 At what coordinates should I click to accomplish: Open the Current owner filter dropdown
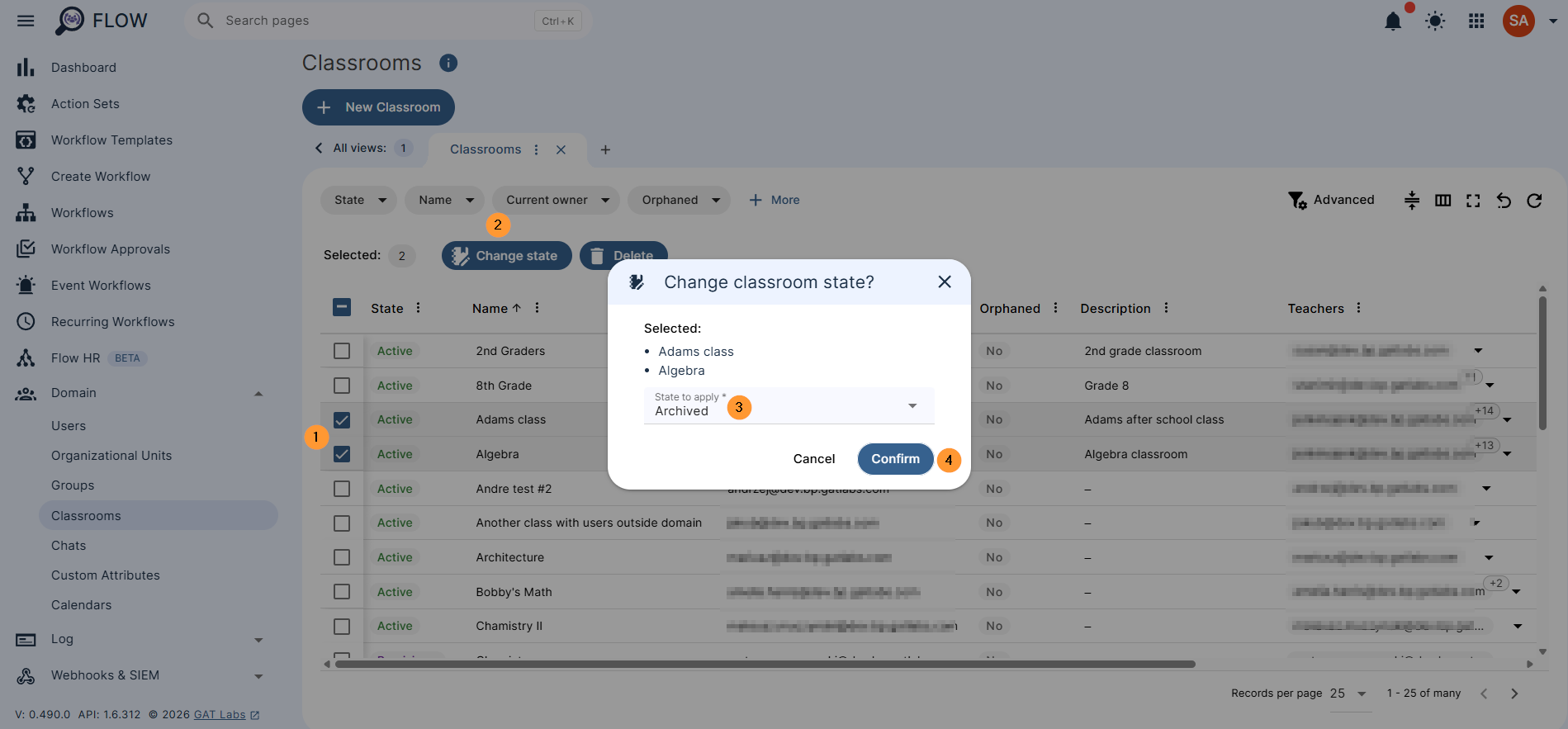[x=556, y=200]
